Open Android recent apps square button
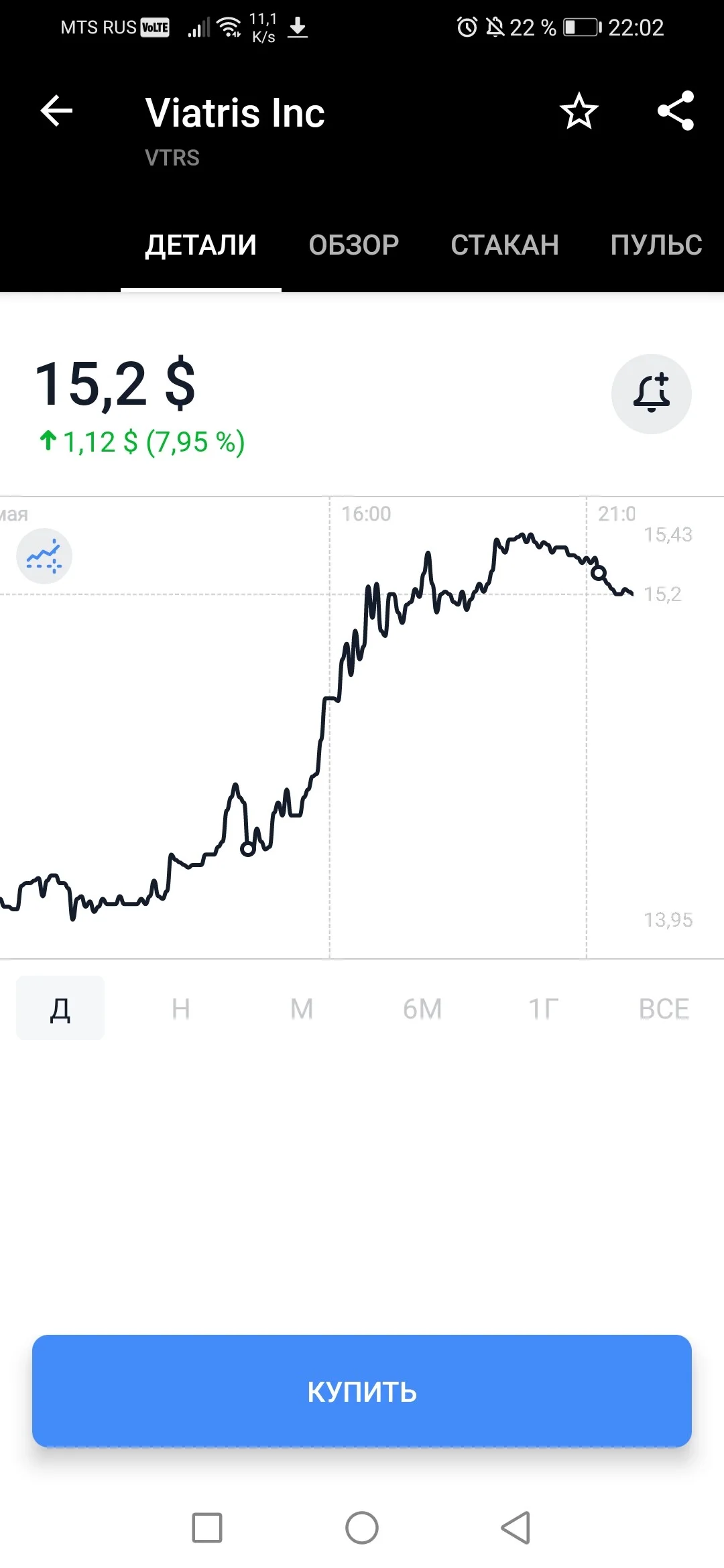The image size is (724, 1568). tap(207, 1528)
